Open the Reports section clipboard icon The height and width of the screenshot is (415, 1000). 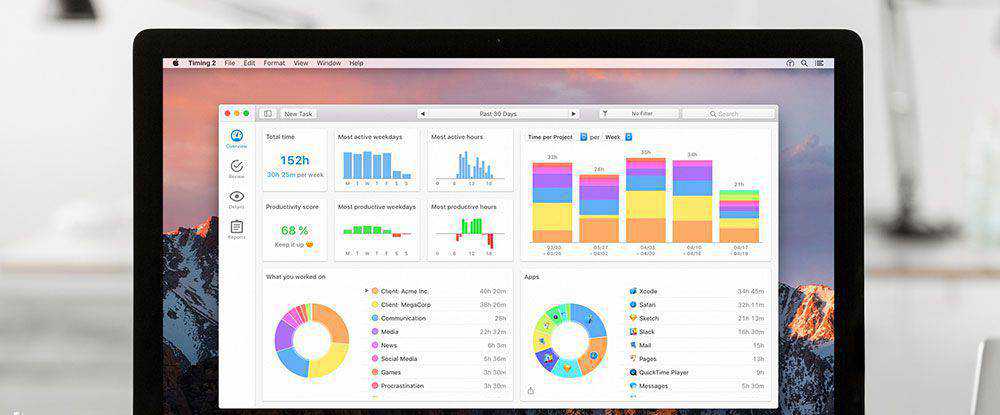coord(236,229)
